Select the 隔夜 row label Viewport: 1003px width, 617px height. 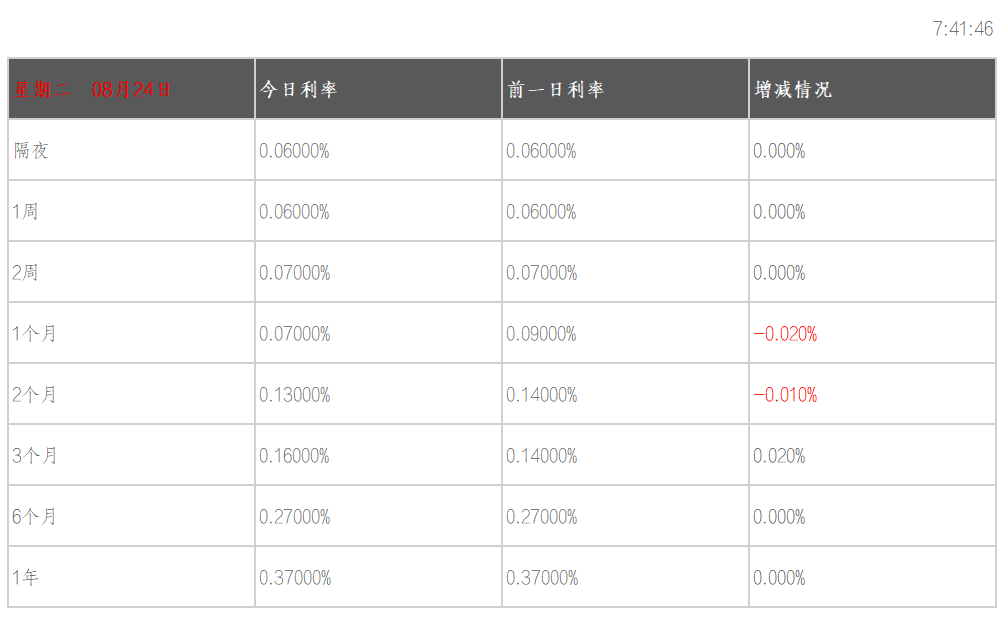[31, 151]
